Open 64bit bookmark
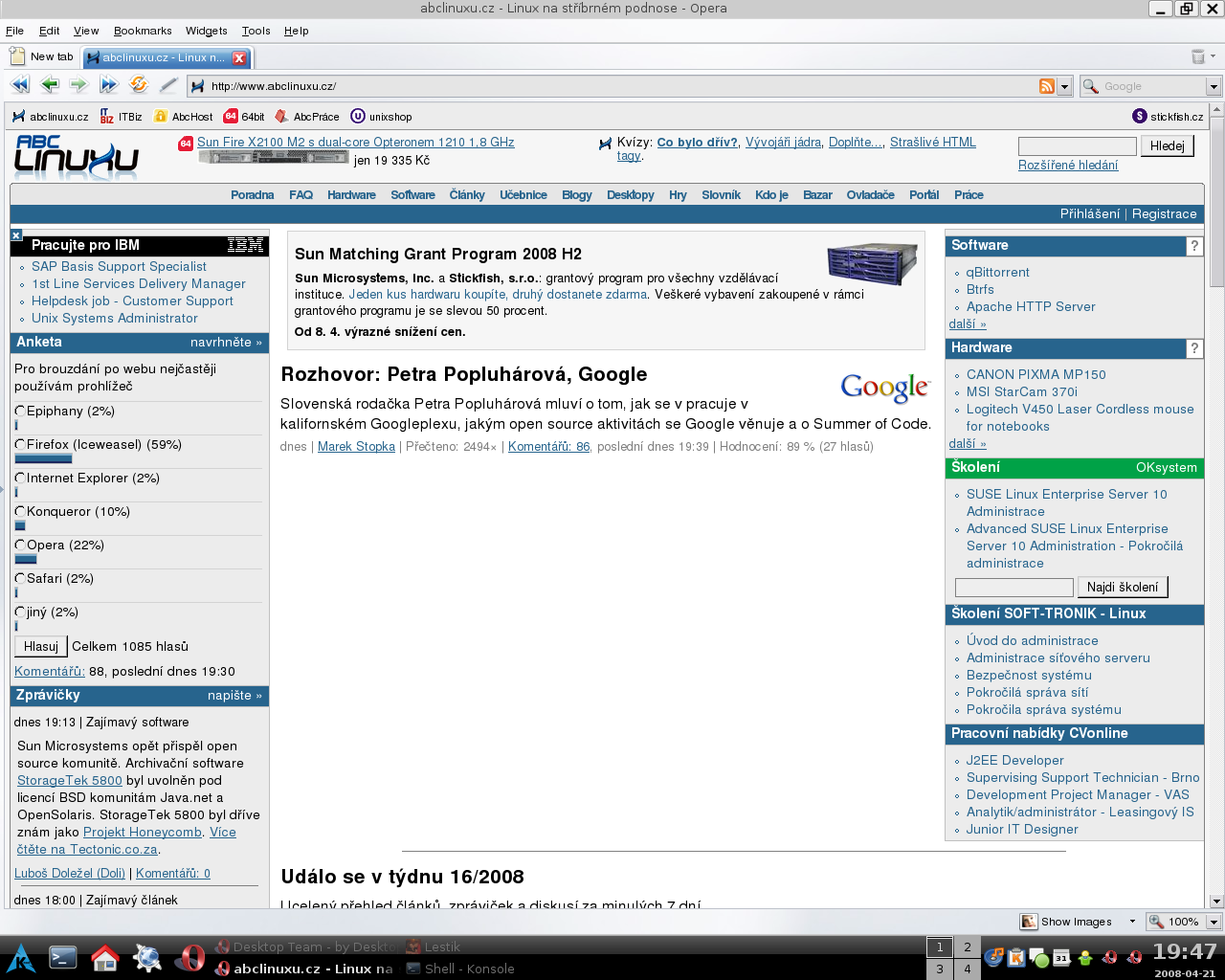1225x980 pixels. coord(244,117)
